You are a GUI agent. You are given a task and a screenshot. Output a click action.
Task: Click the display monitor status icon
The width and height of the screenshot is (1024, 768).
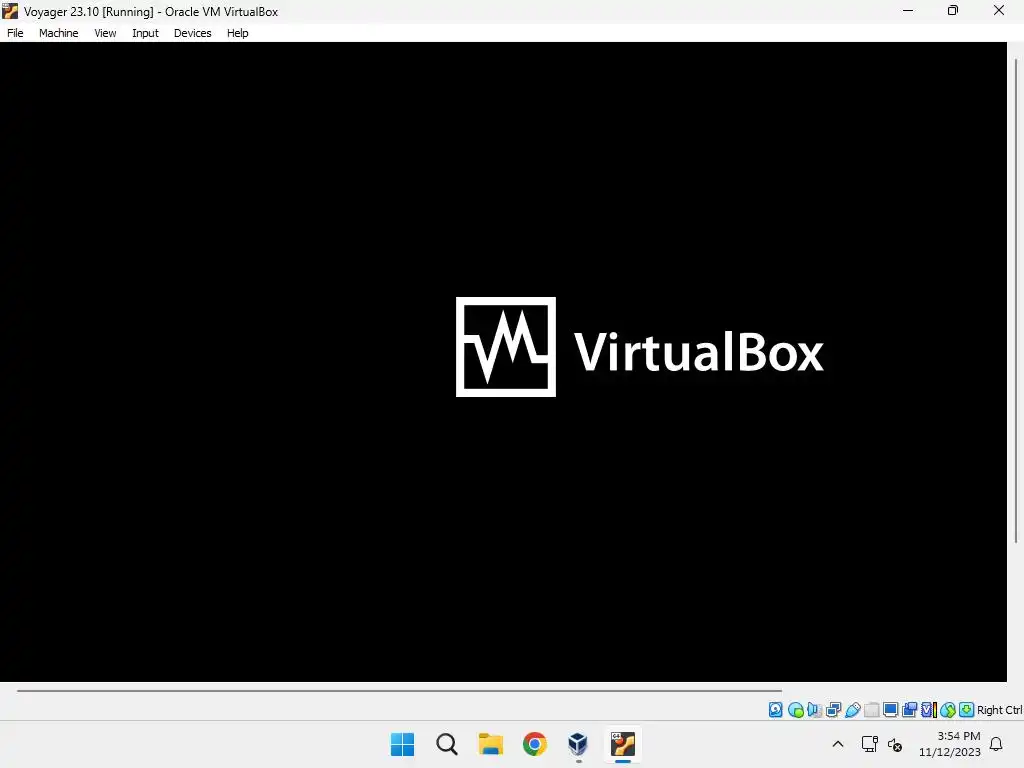890,710
